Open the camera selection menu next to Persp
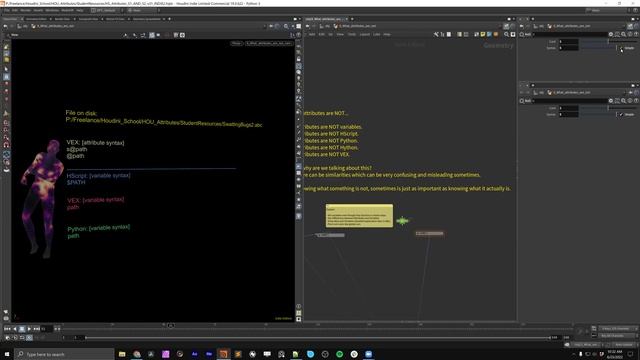640x360 pixels. [x=269, y=43]
